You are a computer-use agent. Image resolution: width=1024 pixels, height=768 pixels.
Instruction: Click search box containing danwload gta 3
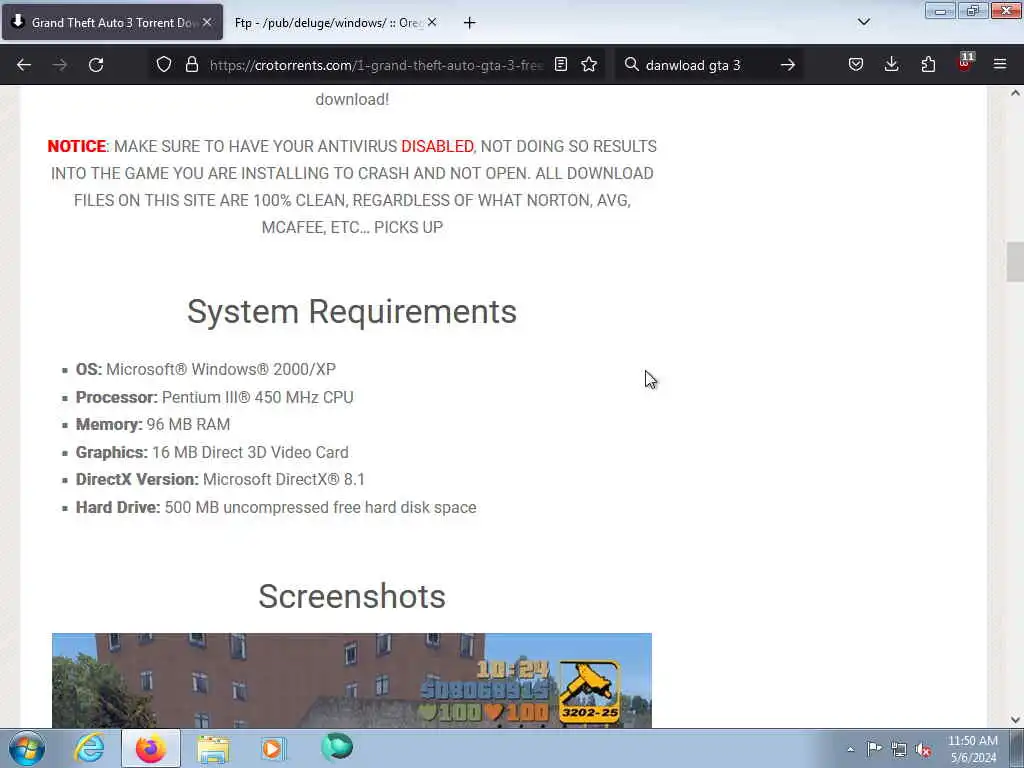pos(709,65)
